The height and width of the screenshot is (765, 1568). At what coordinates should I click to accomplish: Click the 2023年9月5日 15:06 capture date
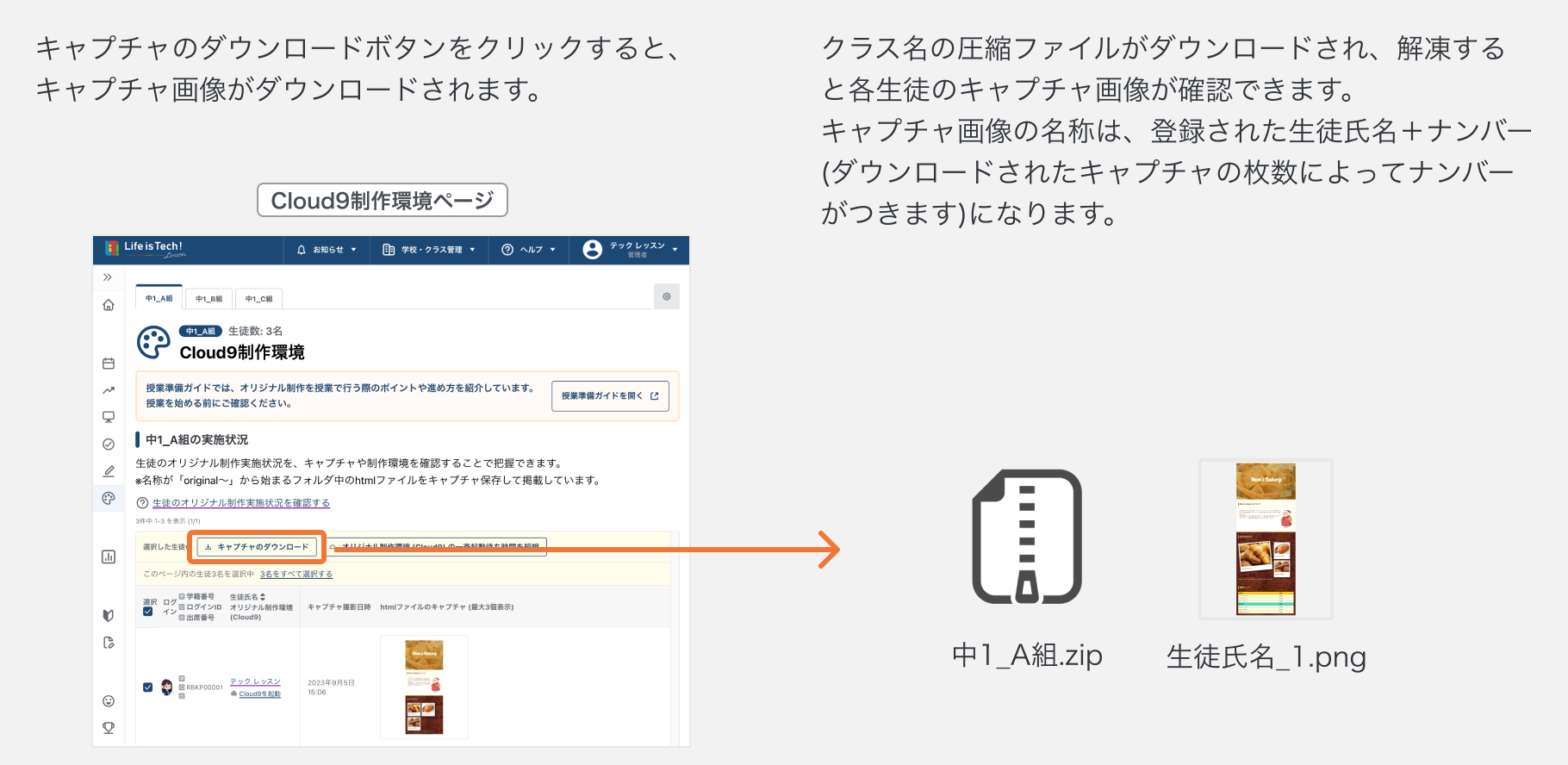(331, 687)
